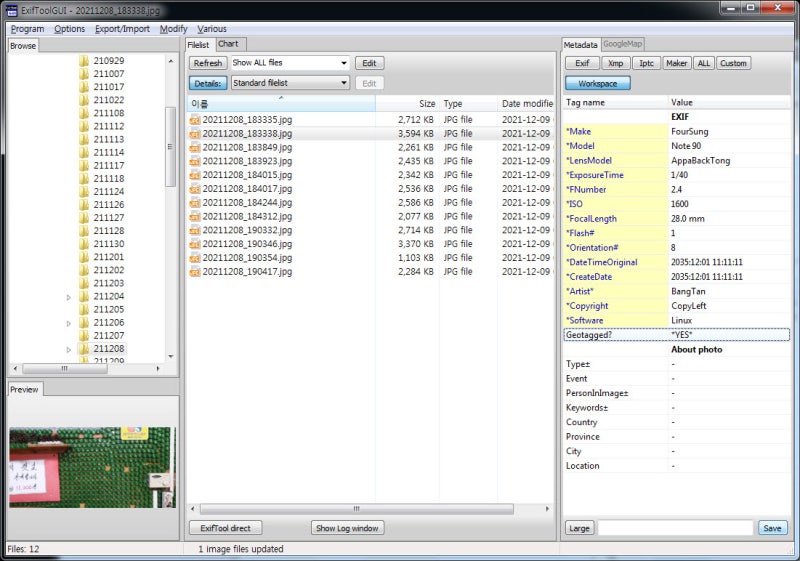Click the Custom metadata button
The width and height of the screenshot is (800, 561).
coord(733,63)
